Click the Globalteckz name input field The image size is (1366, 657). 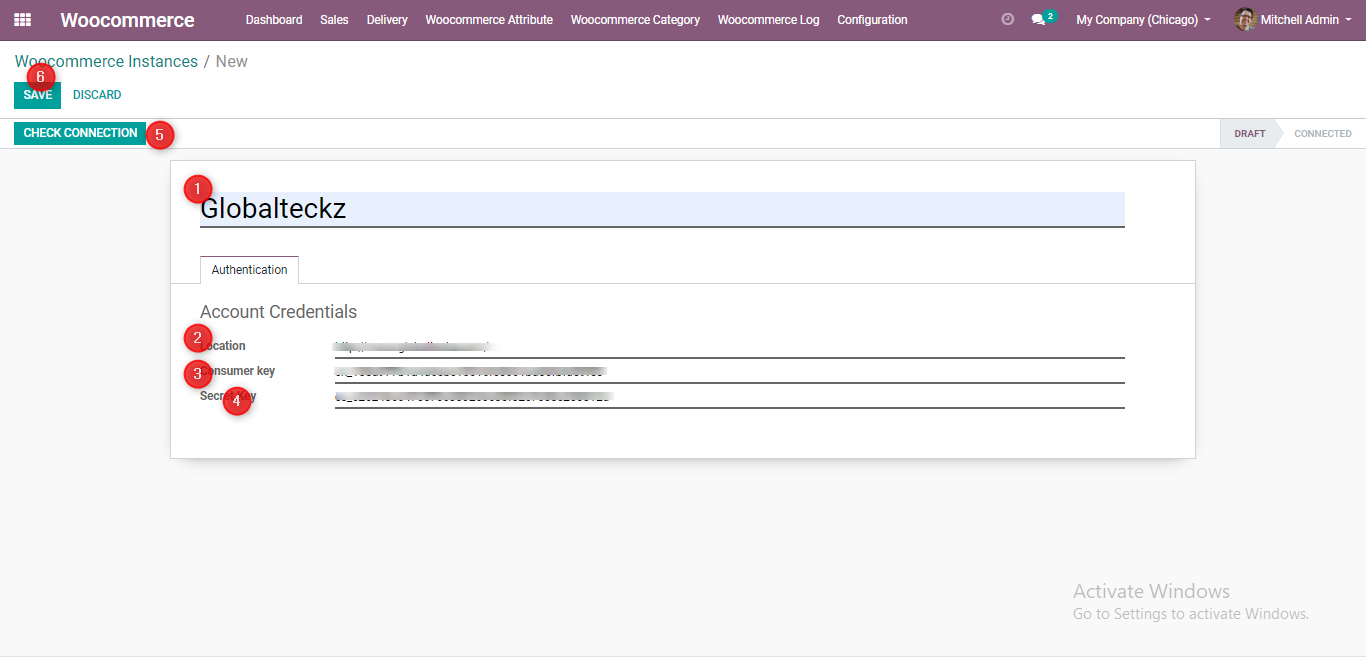coord(661,209)
